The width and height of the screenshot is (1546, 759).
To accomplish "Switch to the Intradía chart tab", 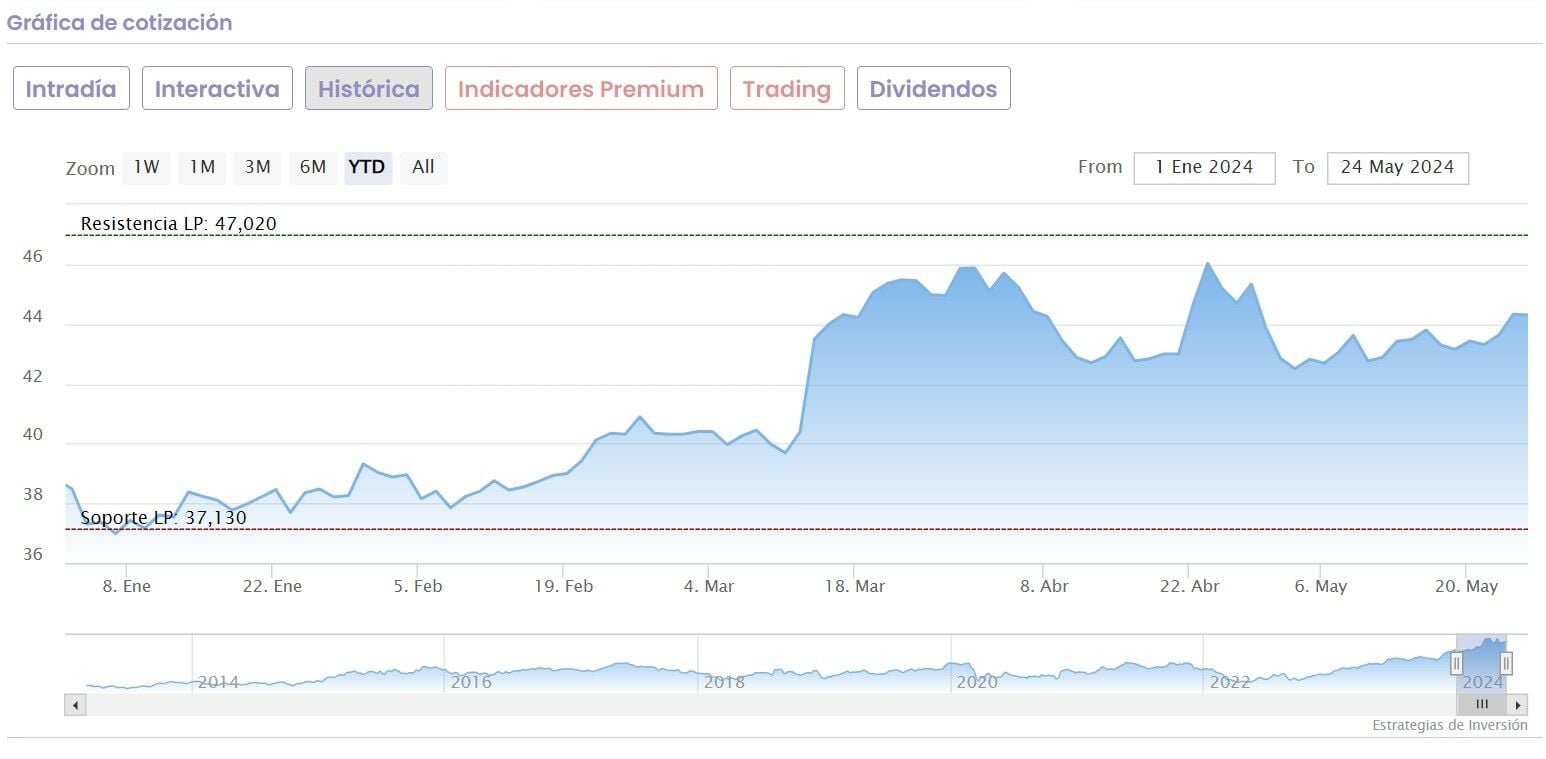I will point(71,89).
